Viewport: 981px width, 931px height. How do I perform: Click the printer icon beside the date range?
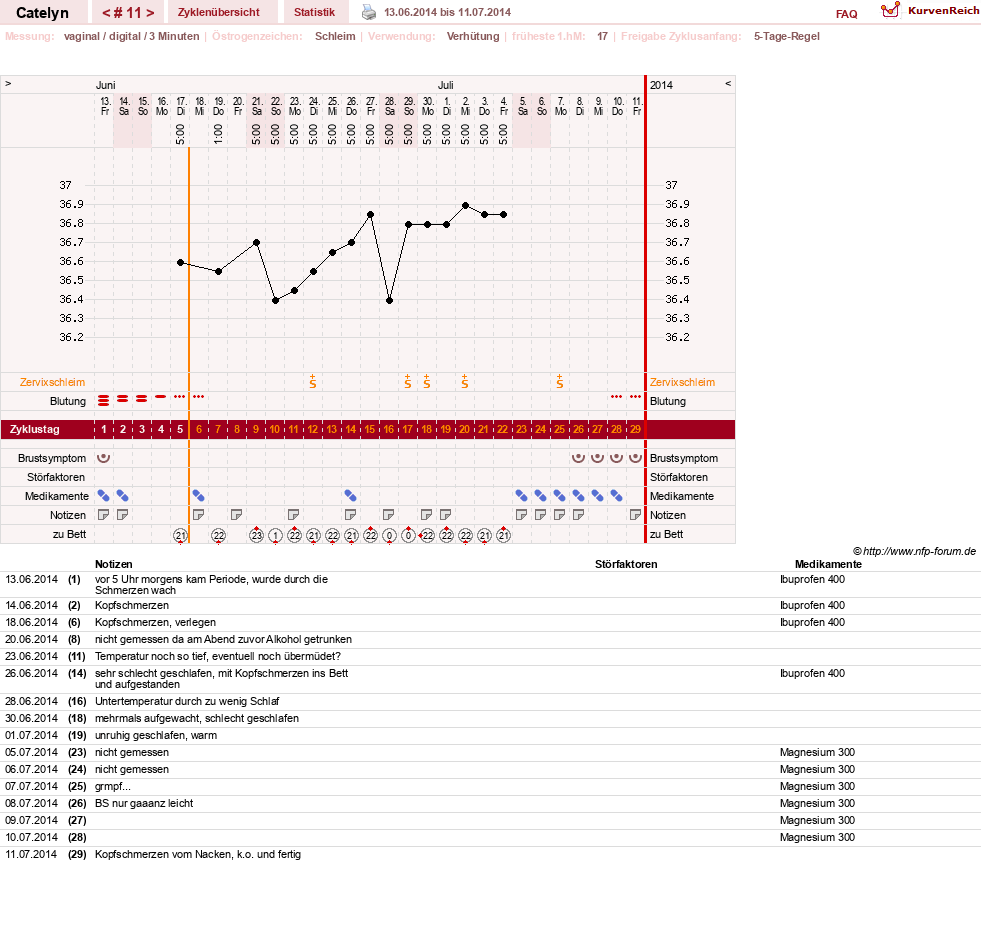click(369, 12)
